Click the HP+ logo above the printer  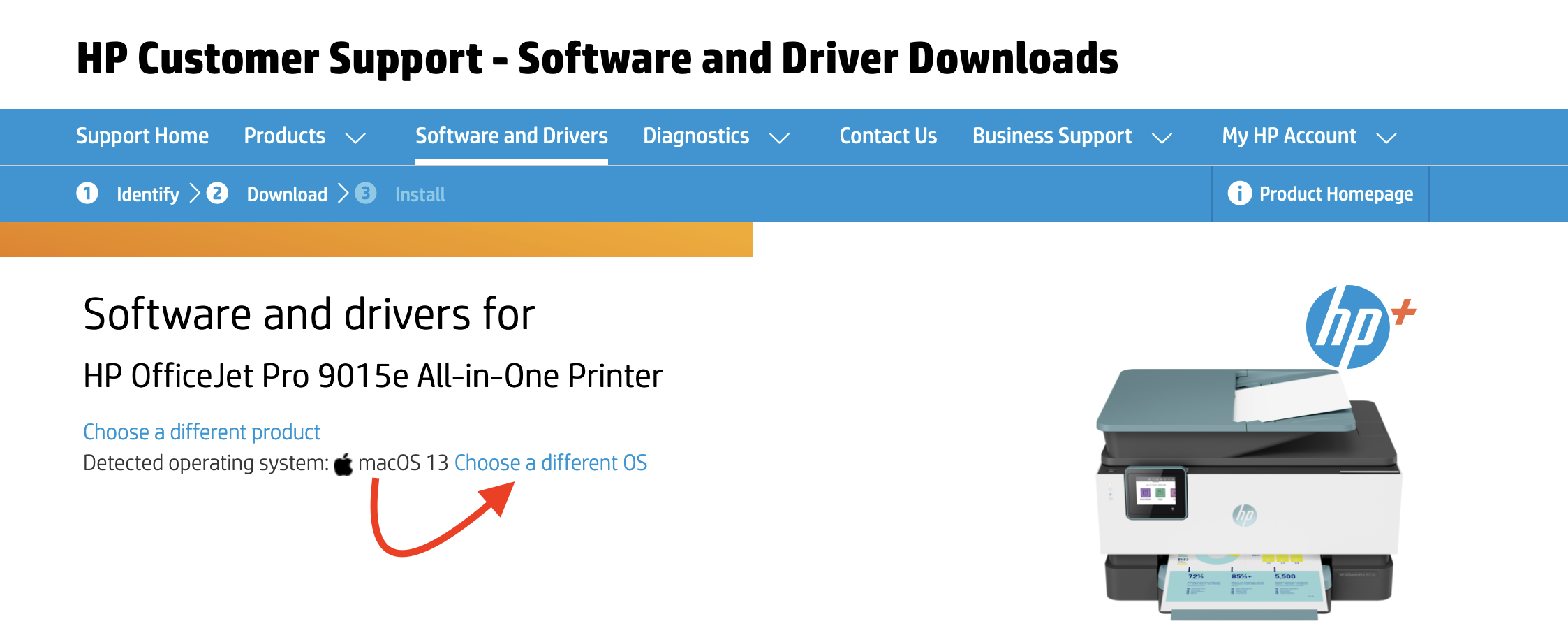1361,326
